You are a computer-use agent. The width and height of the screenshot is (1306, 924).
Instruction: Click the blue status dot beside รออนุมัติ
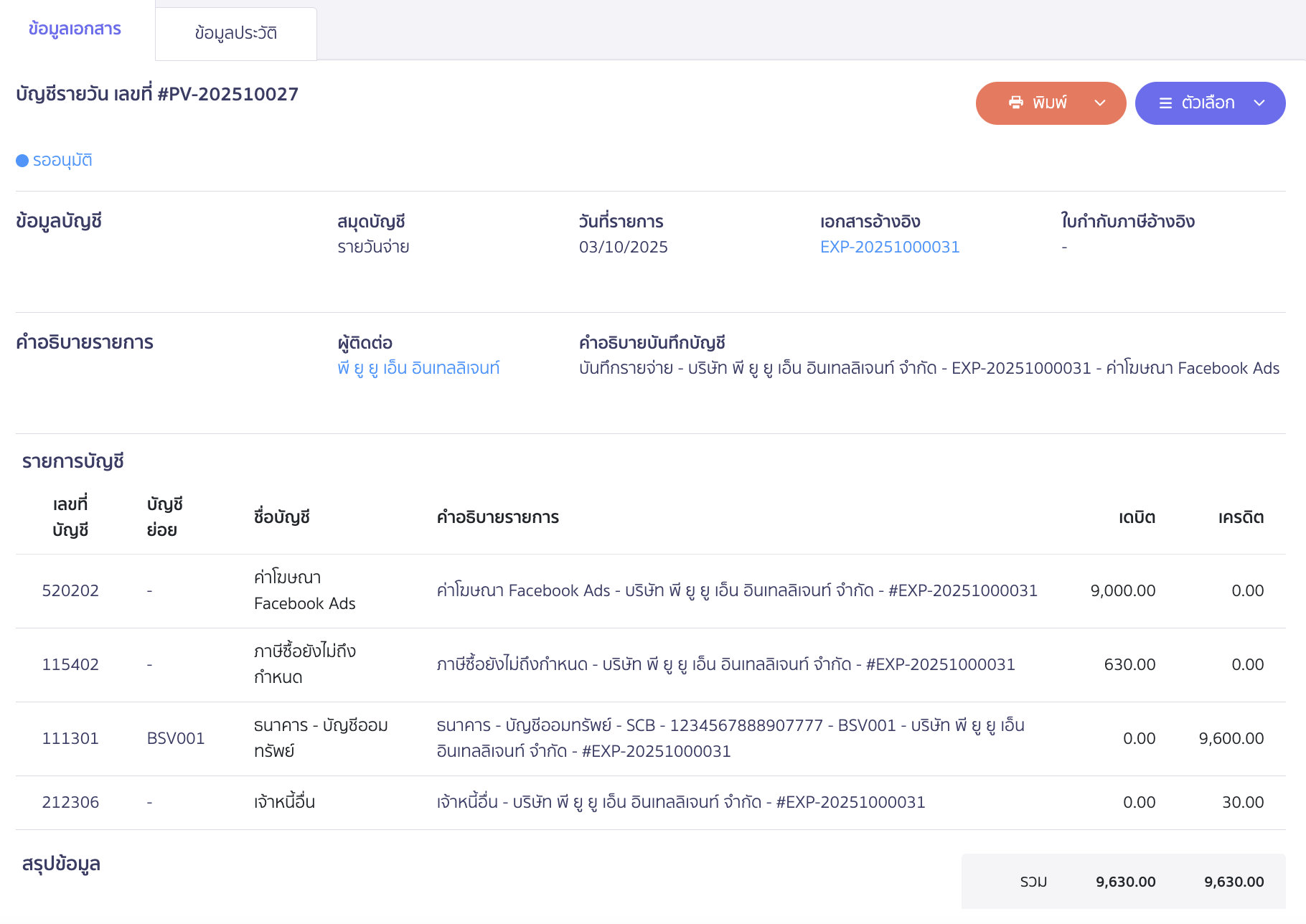[22, 161]
